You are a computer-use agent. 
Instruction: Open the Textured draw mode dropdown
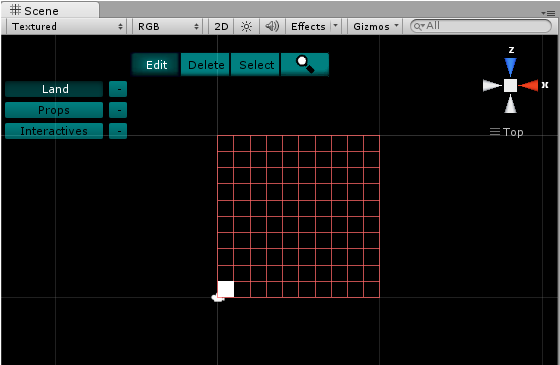[67, 26]
